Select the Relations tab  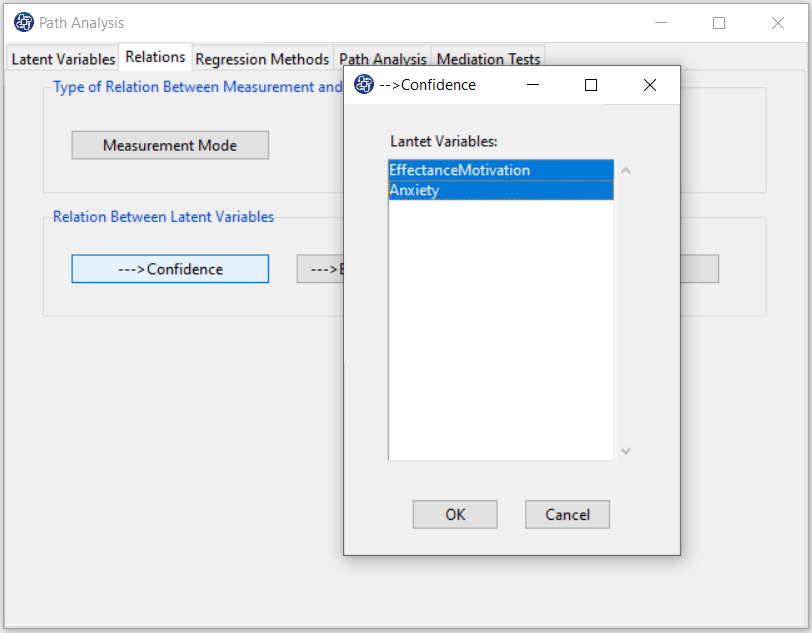tap(156, 57)
